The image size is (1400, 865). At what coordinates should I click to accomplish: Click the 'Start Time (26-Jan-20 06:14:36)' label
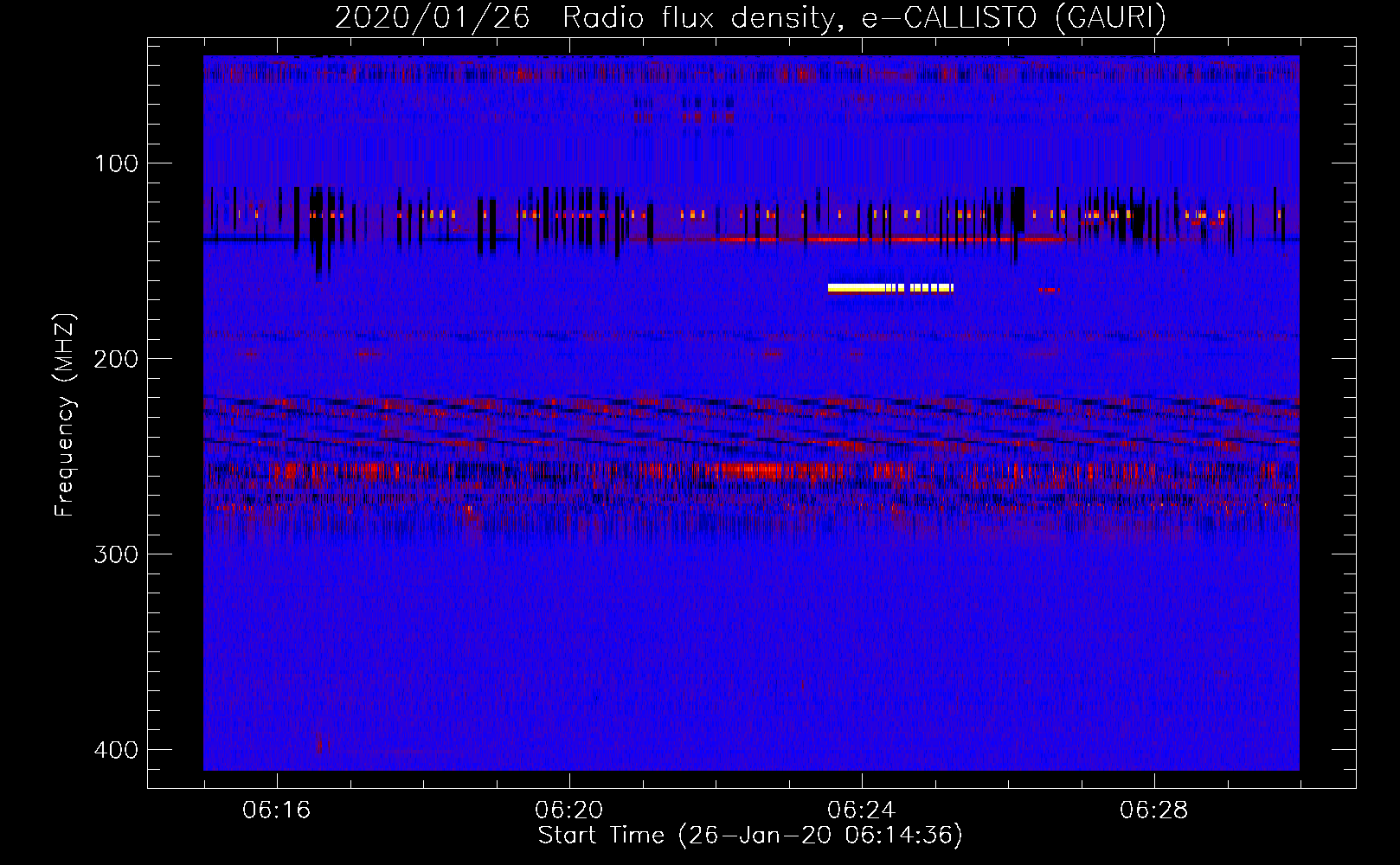[x=750, y=836]
